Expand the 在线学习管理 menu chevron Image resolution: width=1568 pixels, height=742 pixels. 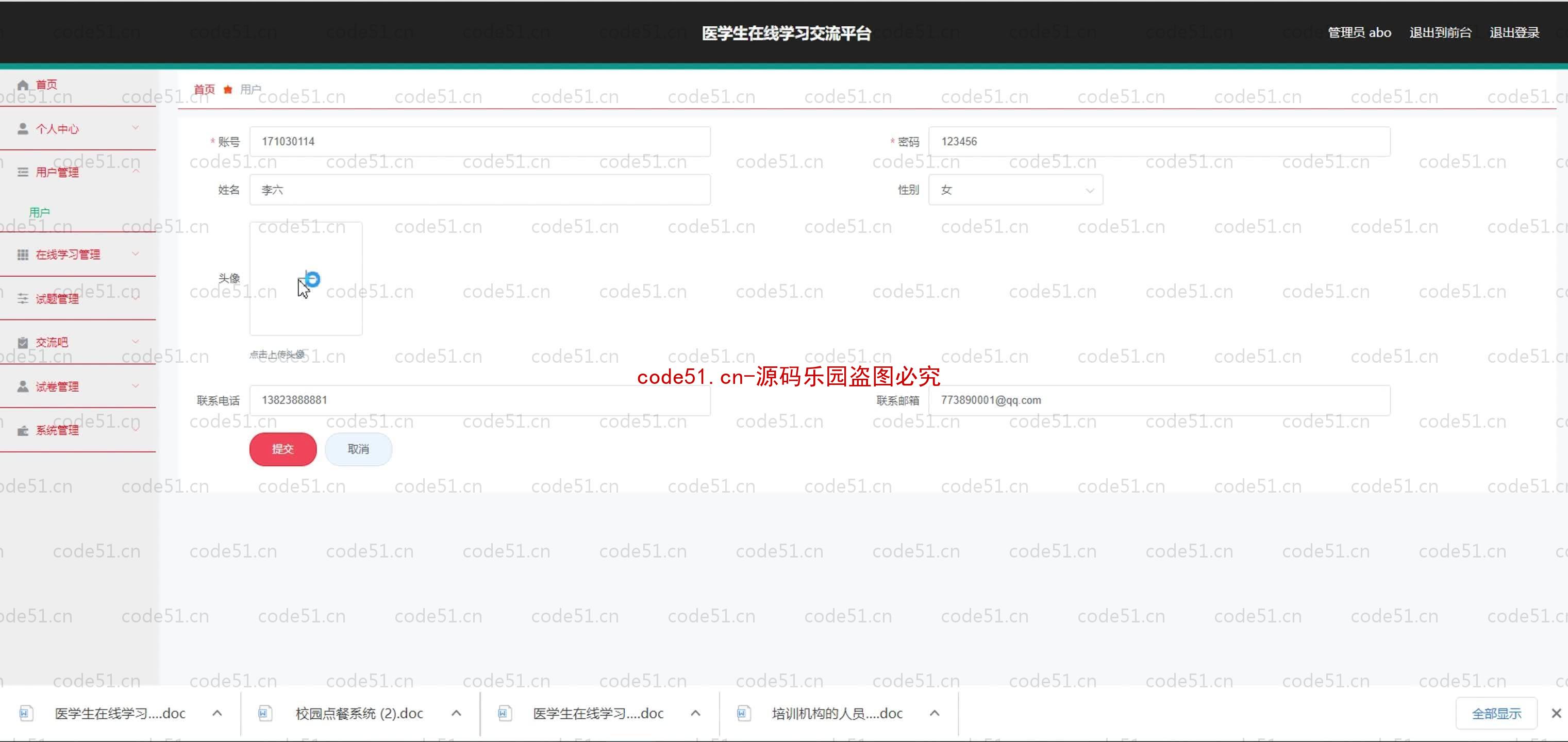click(136, 254)
